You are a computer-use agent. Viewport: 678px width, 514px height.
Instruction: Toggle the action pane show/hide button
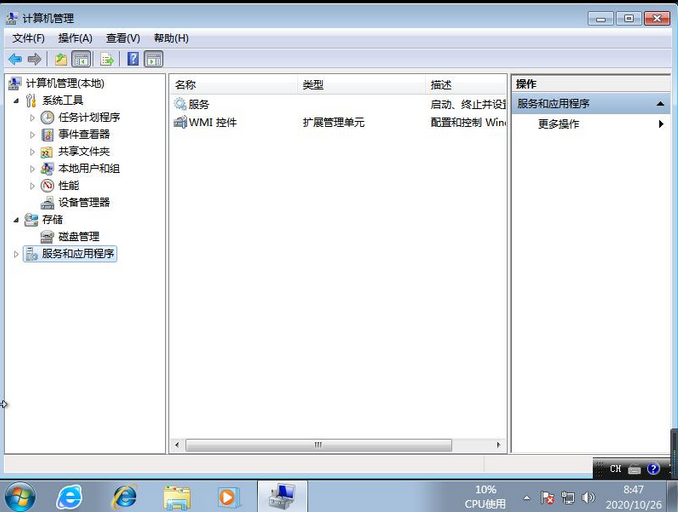153,60
